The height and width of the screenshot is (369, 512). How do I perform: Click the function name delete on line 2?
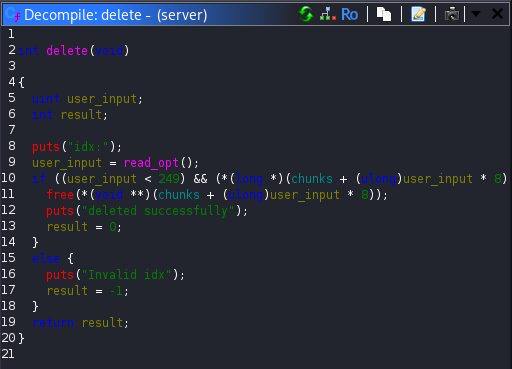click(x=67, y=51)
